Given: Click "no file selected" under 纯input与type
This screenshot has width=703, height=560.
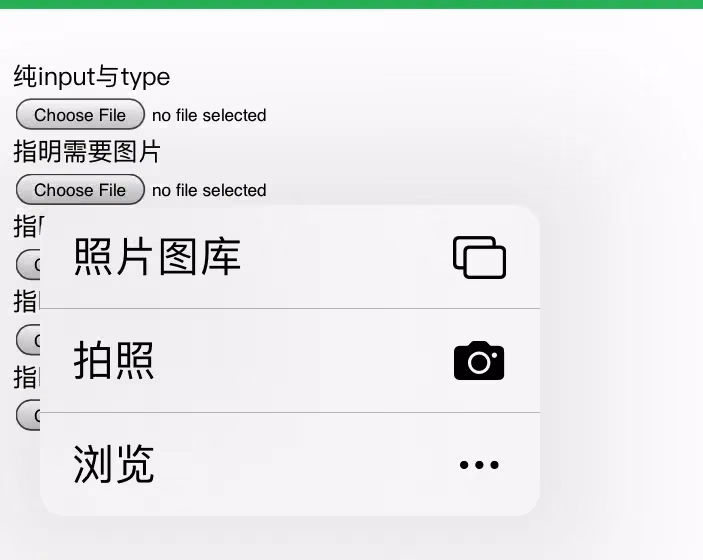Looking at the screenshot, I should coord(209,115).
